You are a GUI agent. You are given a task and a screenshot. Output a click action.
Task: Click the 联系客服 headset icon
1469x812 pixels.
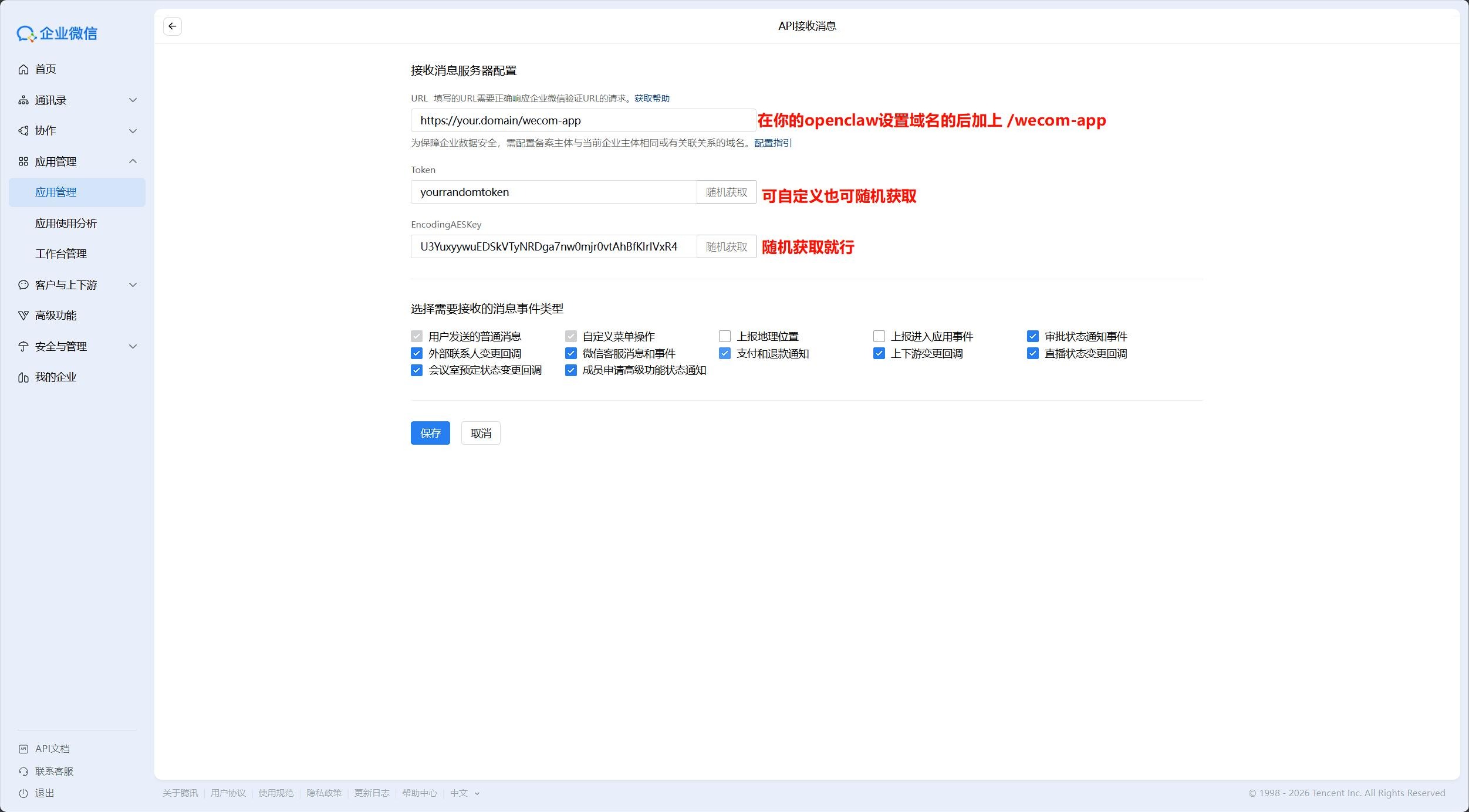[23, 772]
